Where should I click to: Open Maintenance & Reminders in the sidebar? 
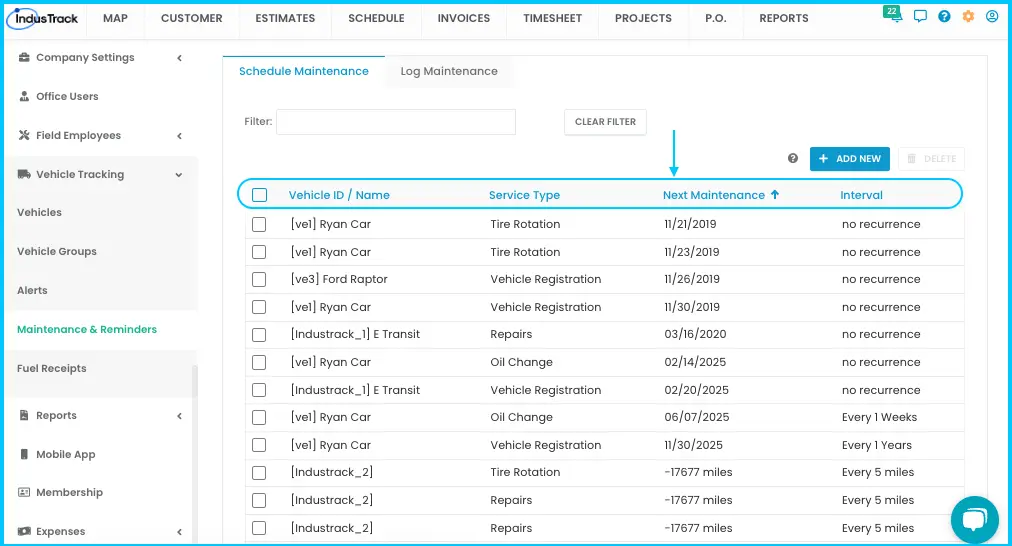tap(87, 329)
